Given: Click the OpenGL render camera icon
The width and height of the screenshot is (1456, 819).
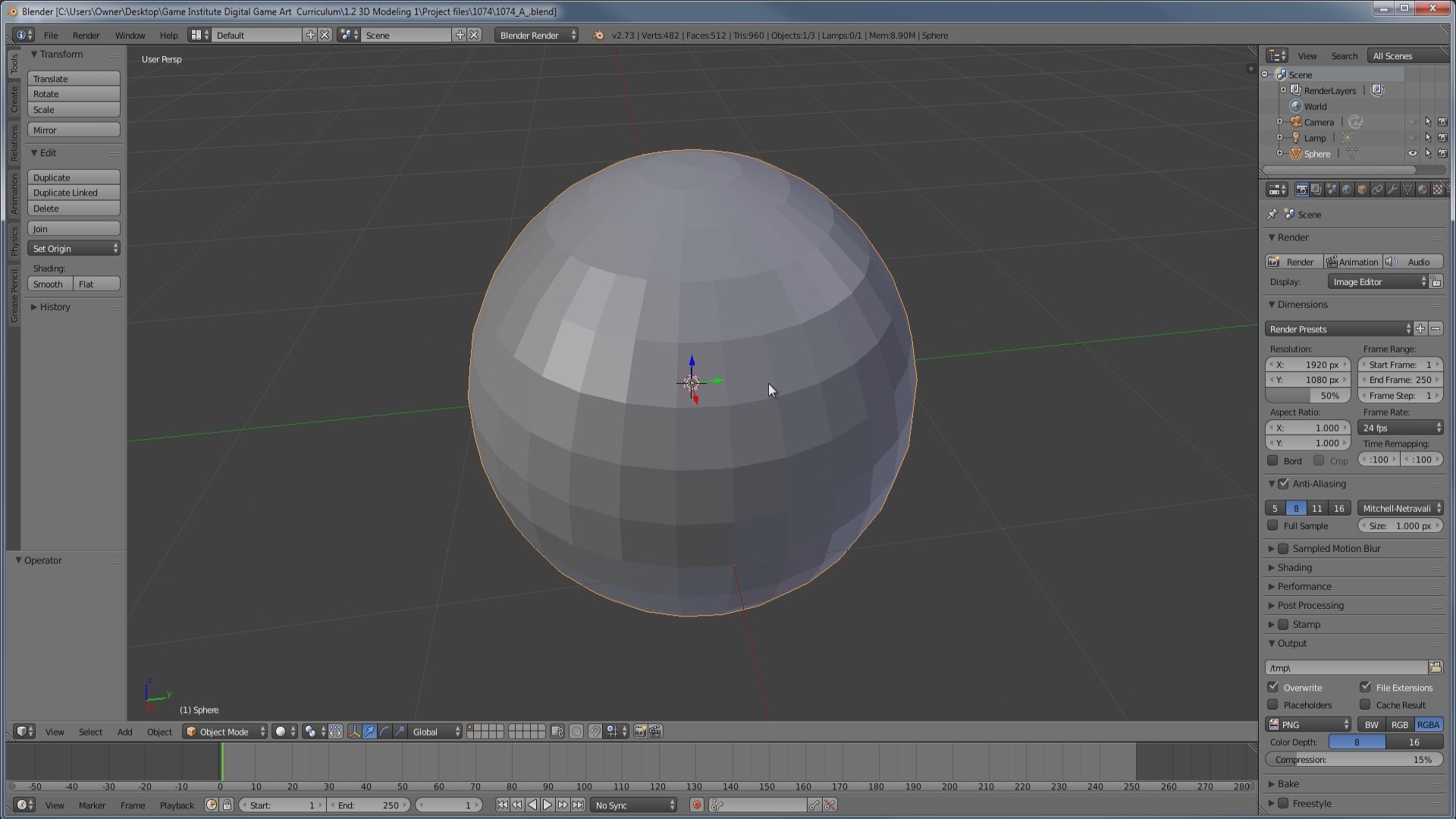Looking at the screenshot, I should point(640,732).
